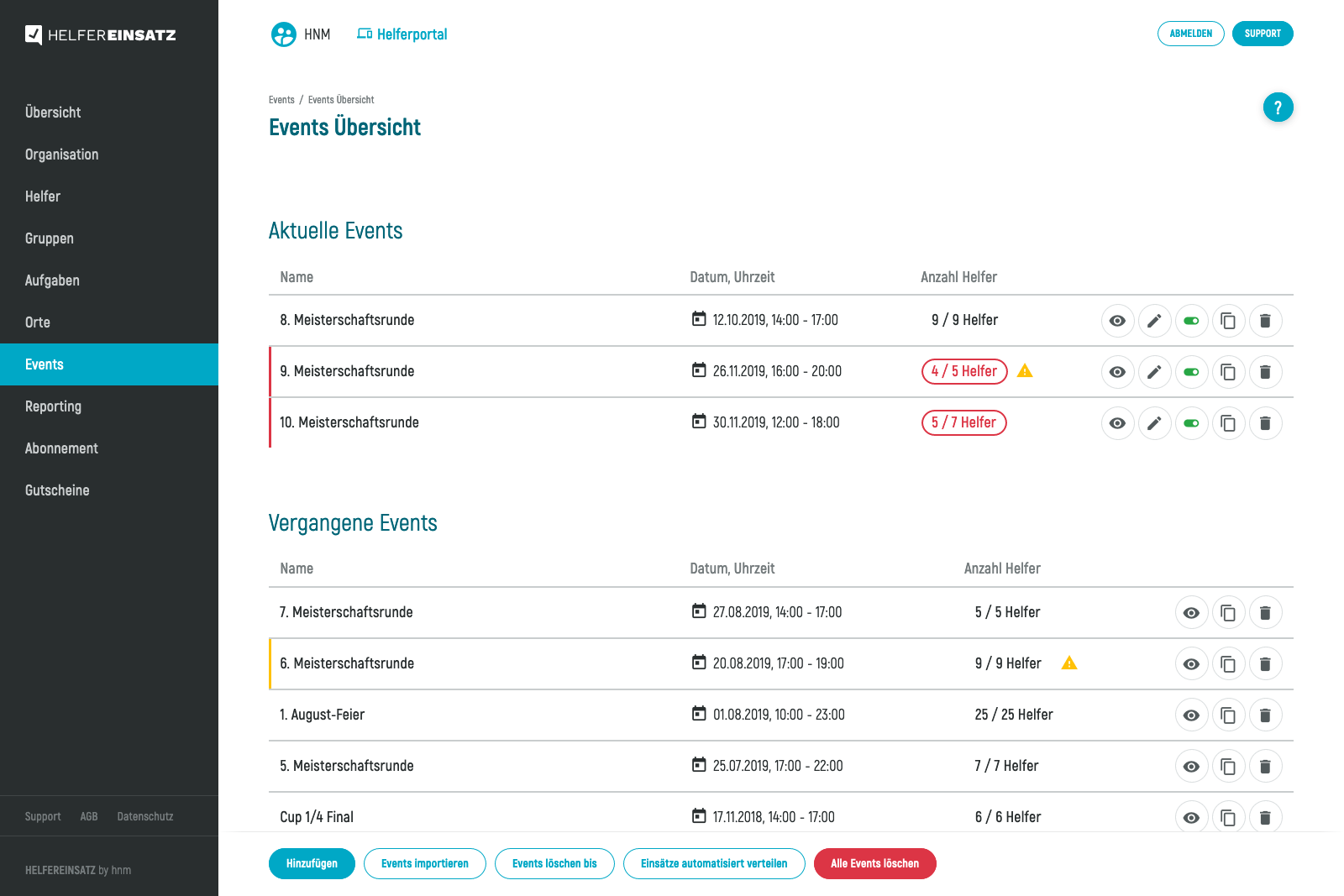Open Reporting in the sidebar
Screen dimensions: 1344x896
(53, 406)
